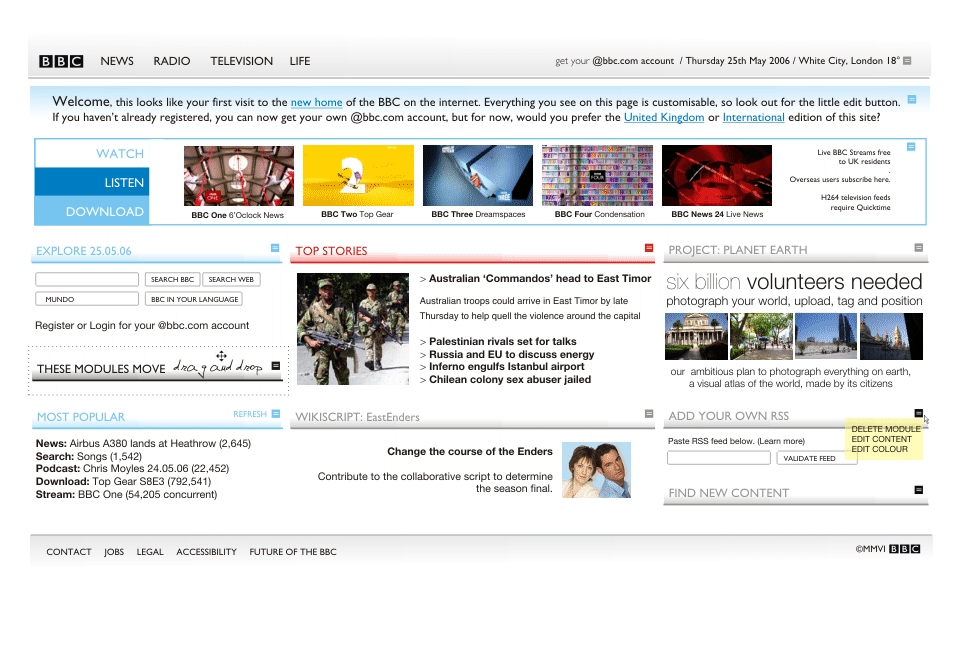The height and width of the screenshot is (672, 960).
Task: Choose the United Kingdom edition link
Action: (664, 118)
